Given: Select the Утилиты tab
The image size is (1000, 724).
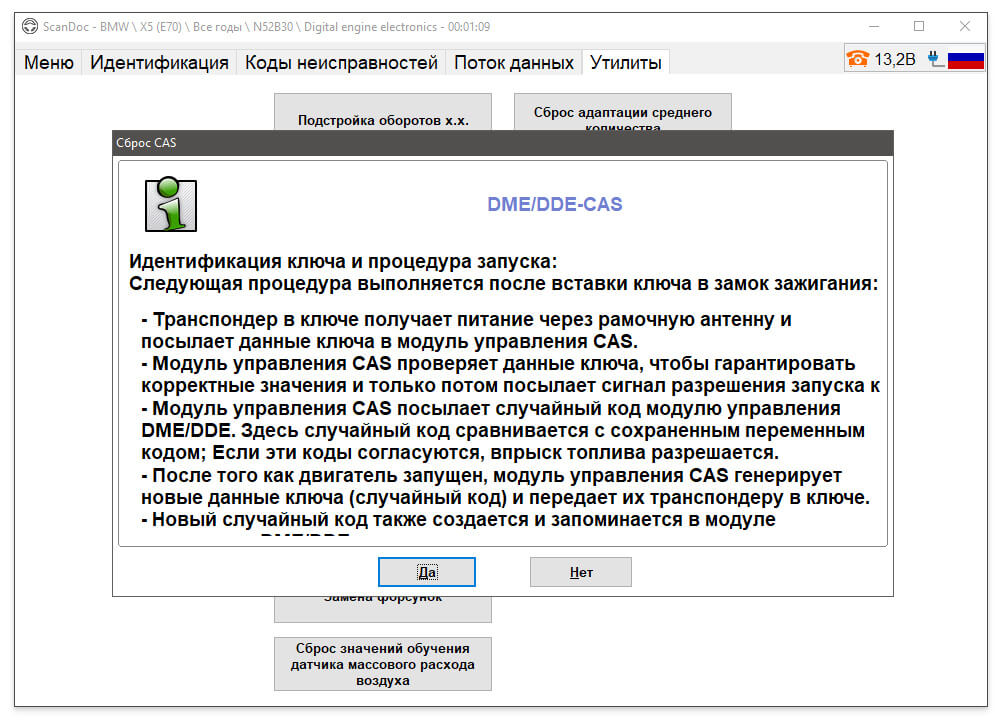Looking at the screenshot, I should [626, 63].
